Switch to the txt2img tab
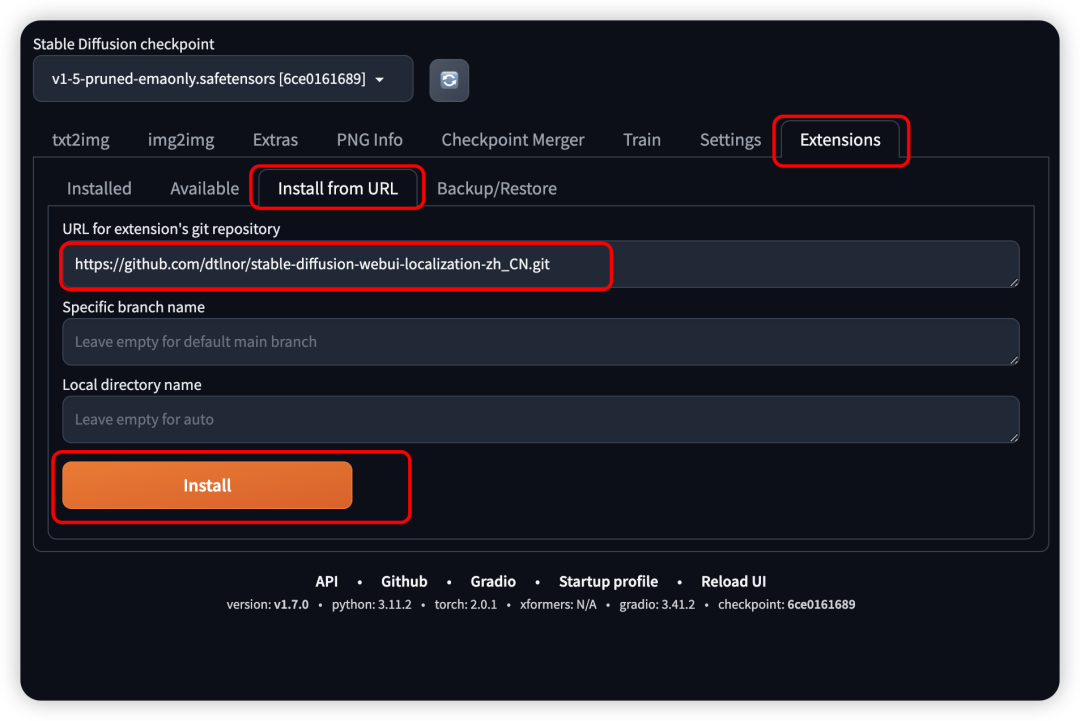The width and height of the screenshot is (1080, 721). pyautogui.click(x=81, y=140)
